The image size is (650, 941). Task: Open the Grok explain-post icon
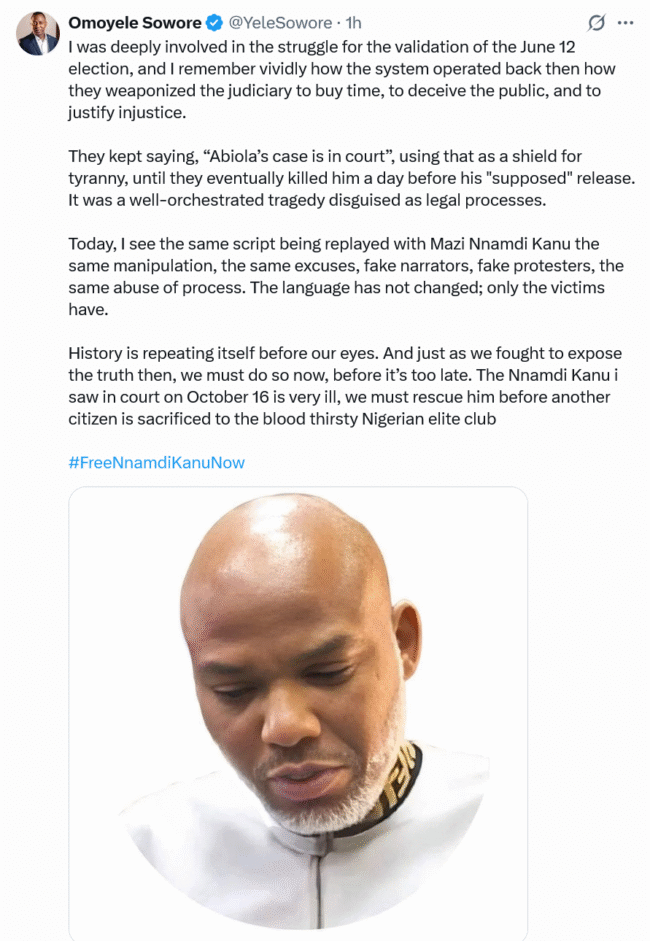(596, 23)
